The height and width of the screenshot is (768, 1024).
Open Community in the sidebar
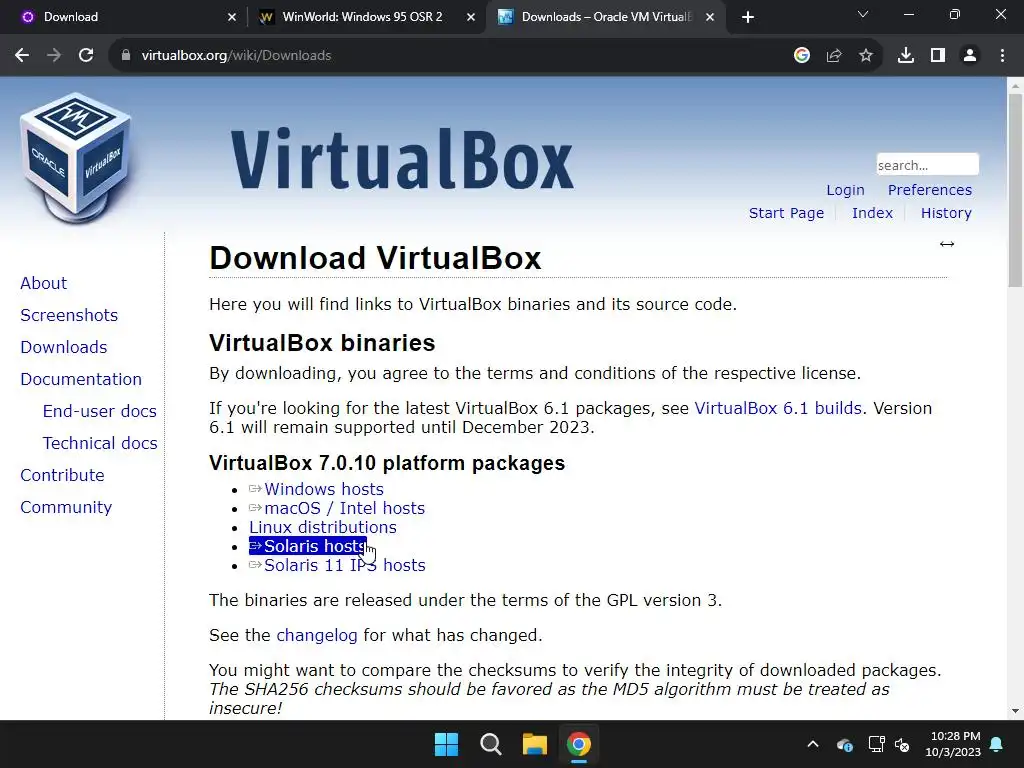point(66,507)
